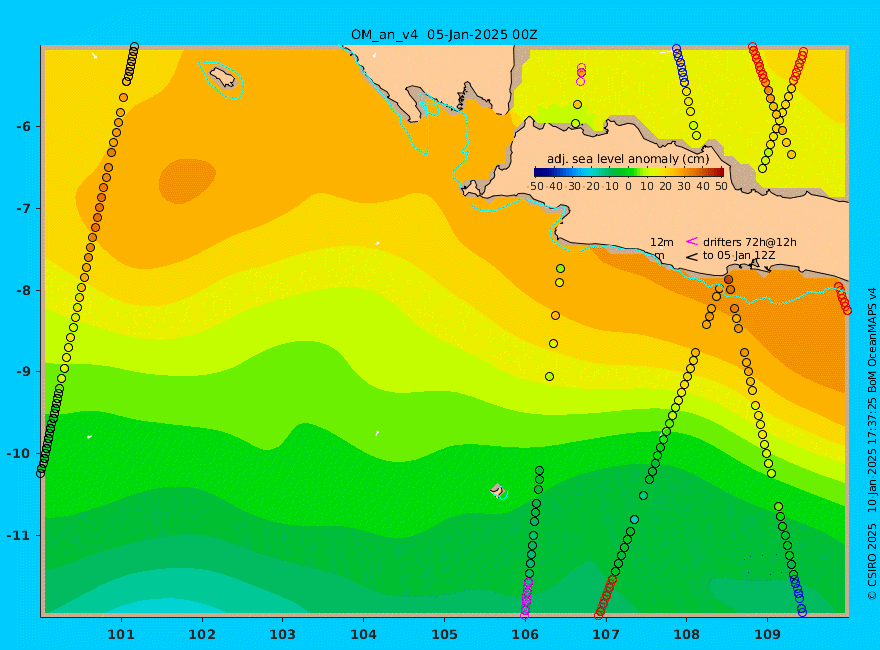Click latitude axis label -11
The height and width of the screenshot is (650, 880).
coord(20,535)
